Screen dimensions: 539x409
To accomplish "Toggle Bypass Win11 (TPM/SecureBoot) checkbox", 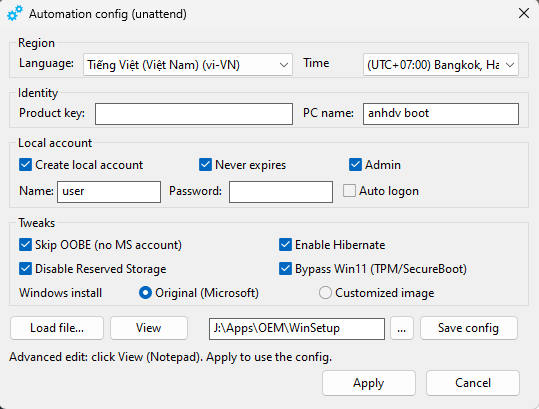I will coord(285,269).
